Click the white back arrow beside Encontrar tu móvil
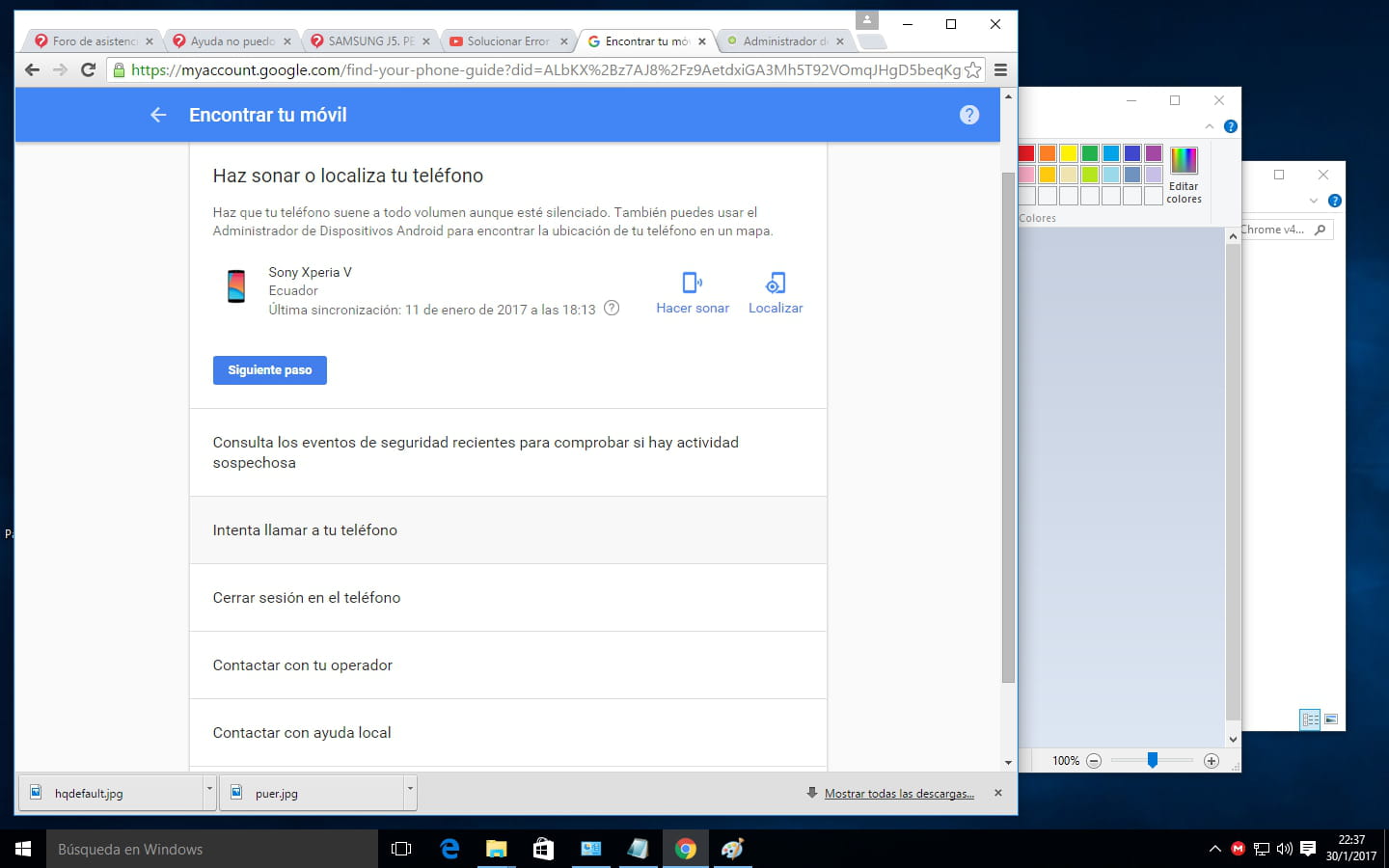This screenshot has height=868, width=1389. tap(158, 115)
